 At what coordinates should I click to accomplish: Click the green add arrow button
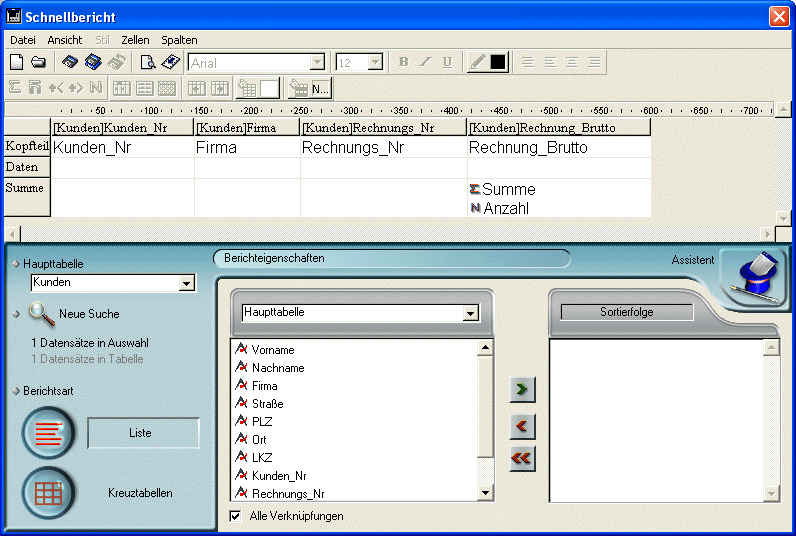point(521,388)
